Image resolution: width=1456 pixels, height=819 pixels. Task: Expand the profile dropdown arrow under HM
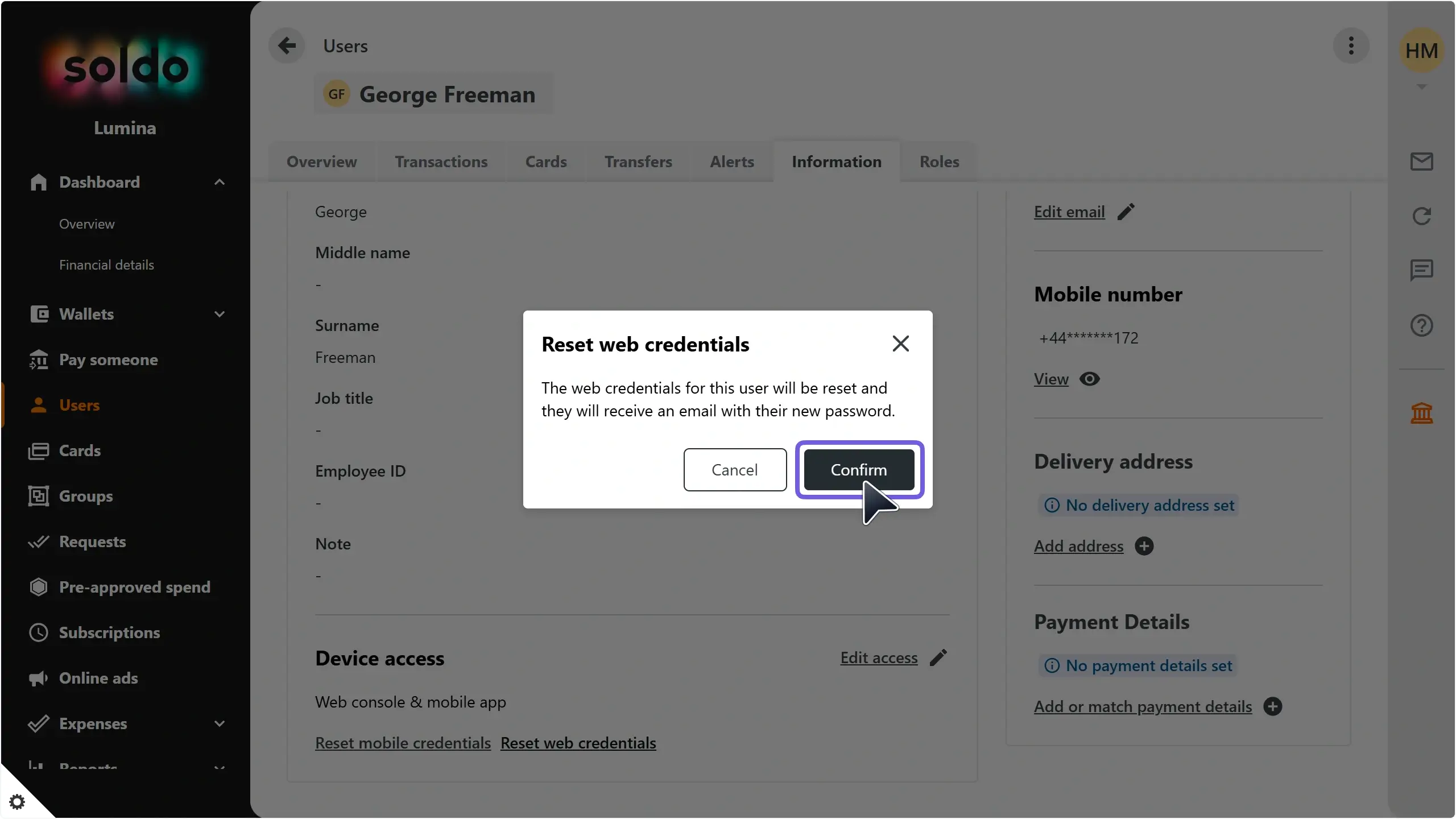click(1421, 87)
